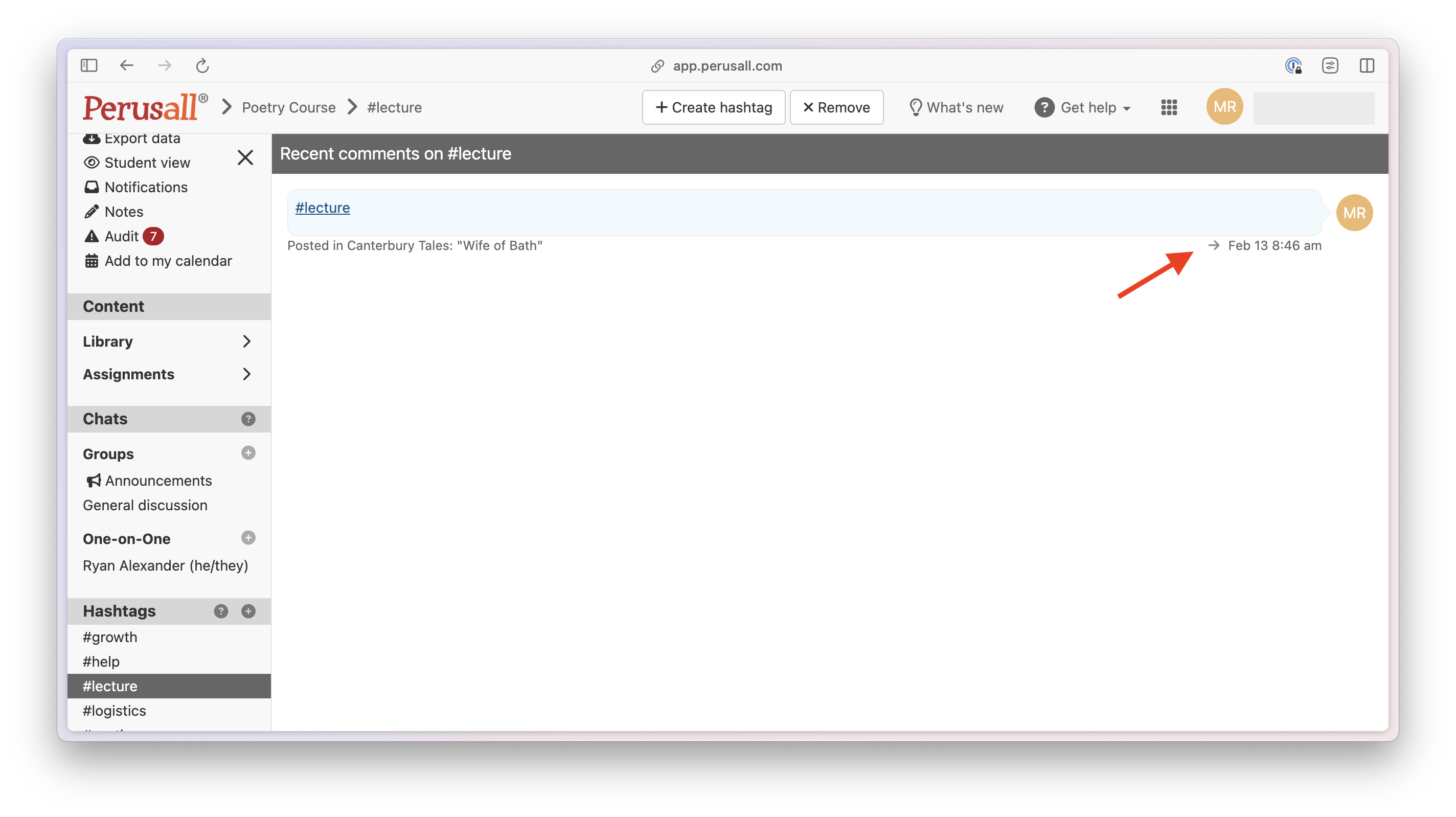This screenshot has width=1456, height=817.
Task: Click the apps grid icon
Action: coord(1169,107)
